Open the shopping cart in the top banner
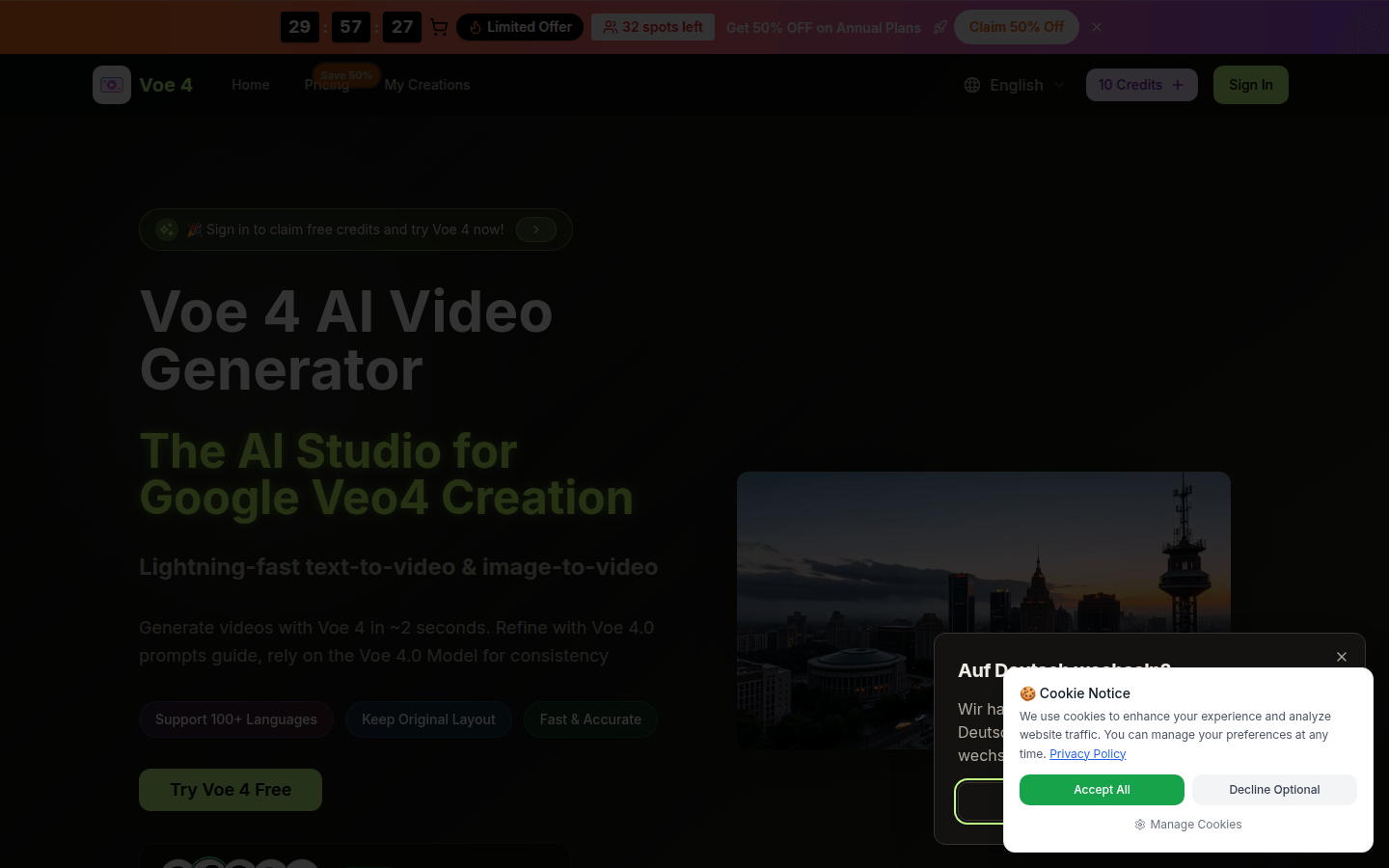1389x868 pixels. pyautogui.click(x=439, y=27)
